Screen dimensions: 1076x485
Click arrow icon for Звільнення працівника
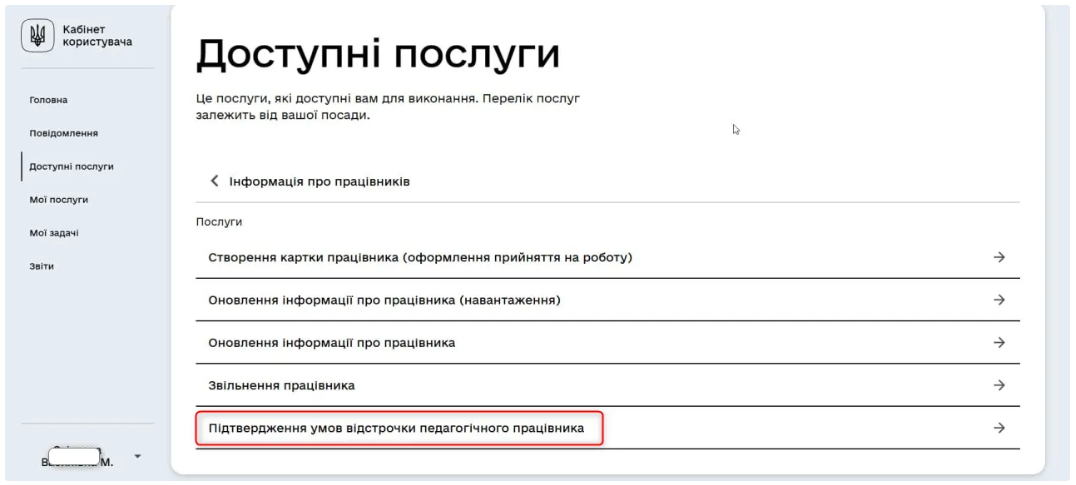point(998,385)
